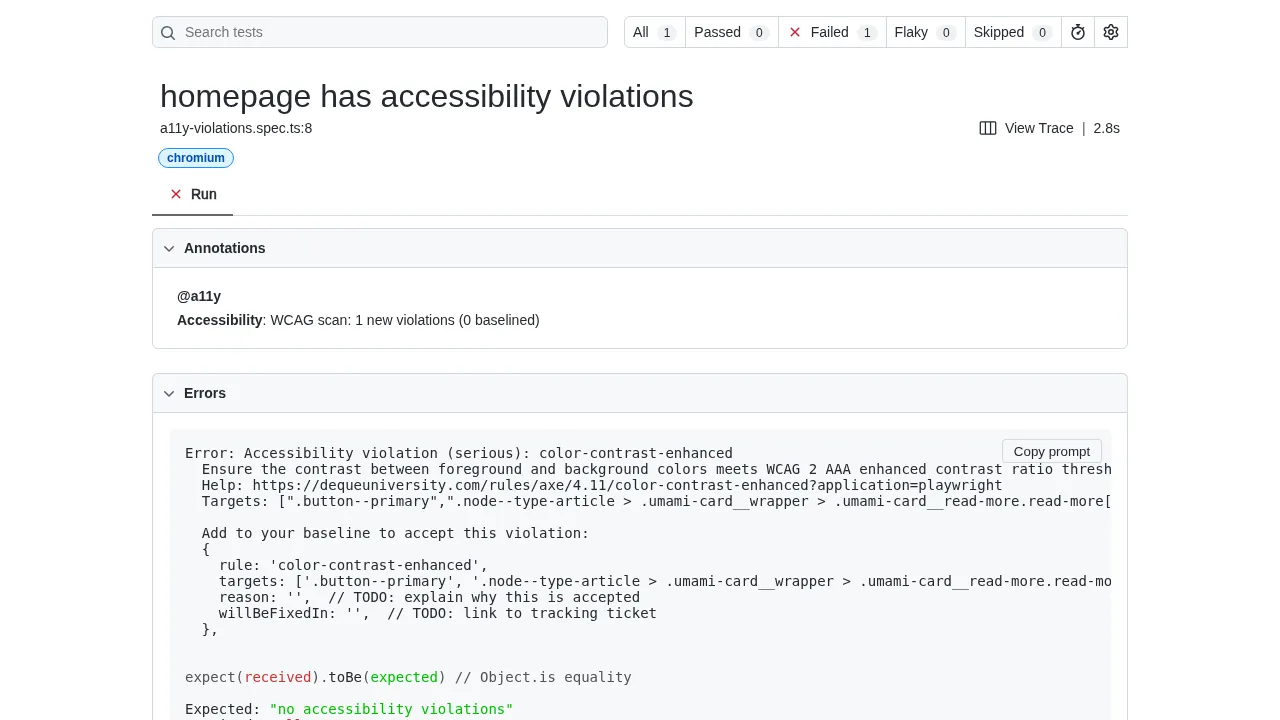Image resolution: width=1280 pixels, height=720 pixels.
Task: Select the Run tab
Action: pos(203,194)
